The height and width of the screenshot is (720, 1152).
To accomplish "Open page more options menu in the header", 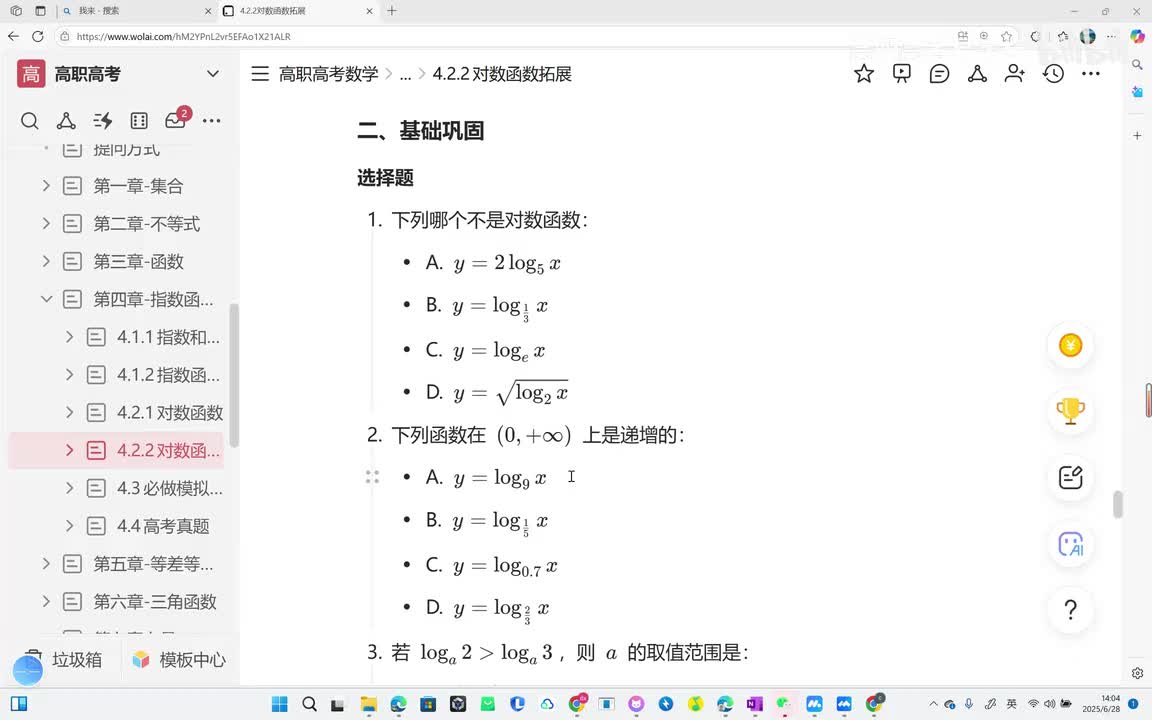I will click(1091, 73).
